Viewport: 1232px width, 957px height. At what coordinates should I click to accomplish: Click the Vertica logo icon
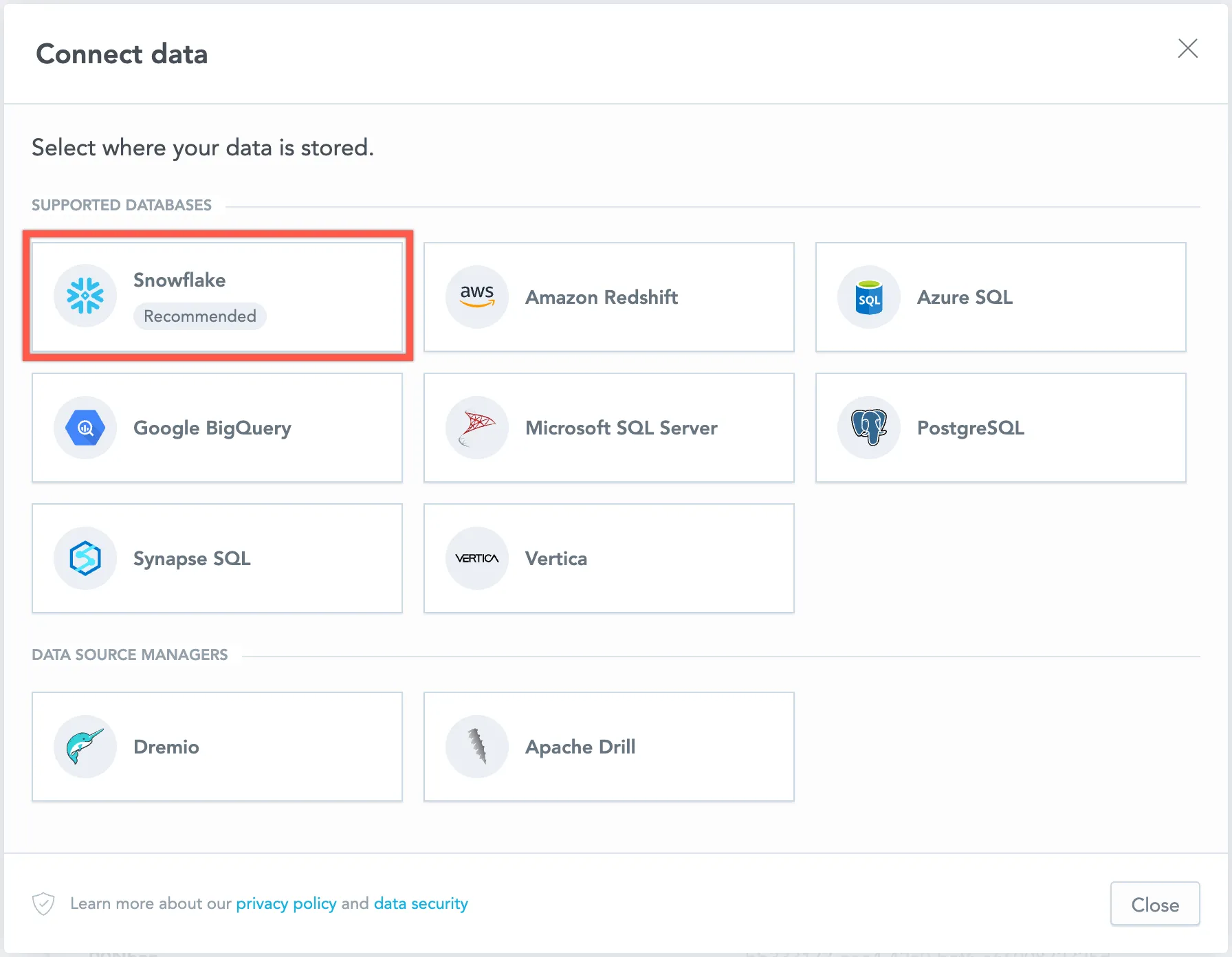[x=476, y=558]
